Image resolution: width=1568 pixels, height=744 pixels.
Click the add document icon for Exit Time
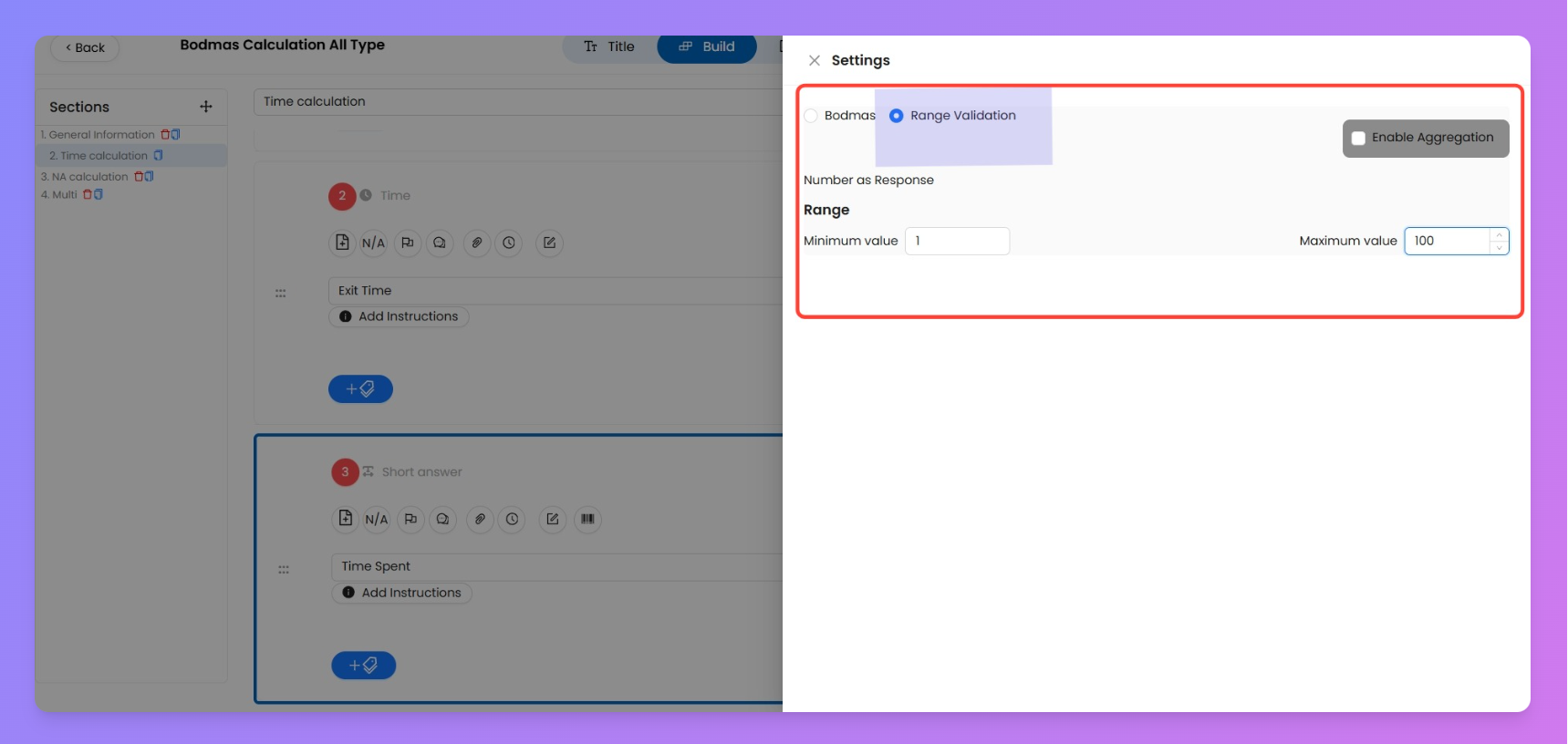(342, 243)
